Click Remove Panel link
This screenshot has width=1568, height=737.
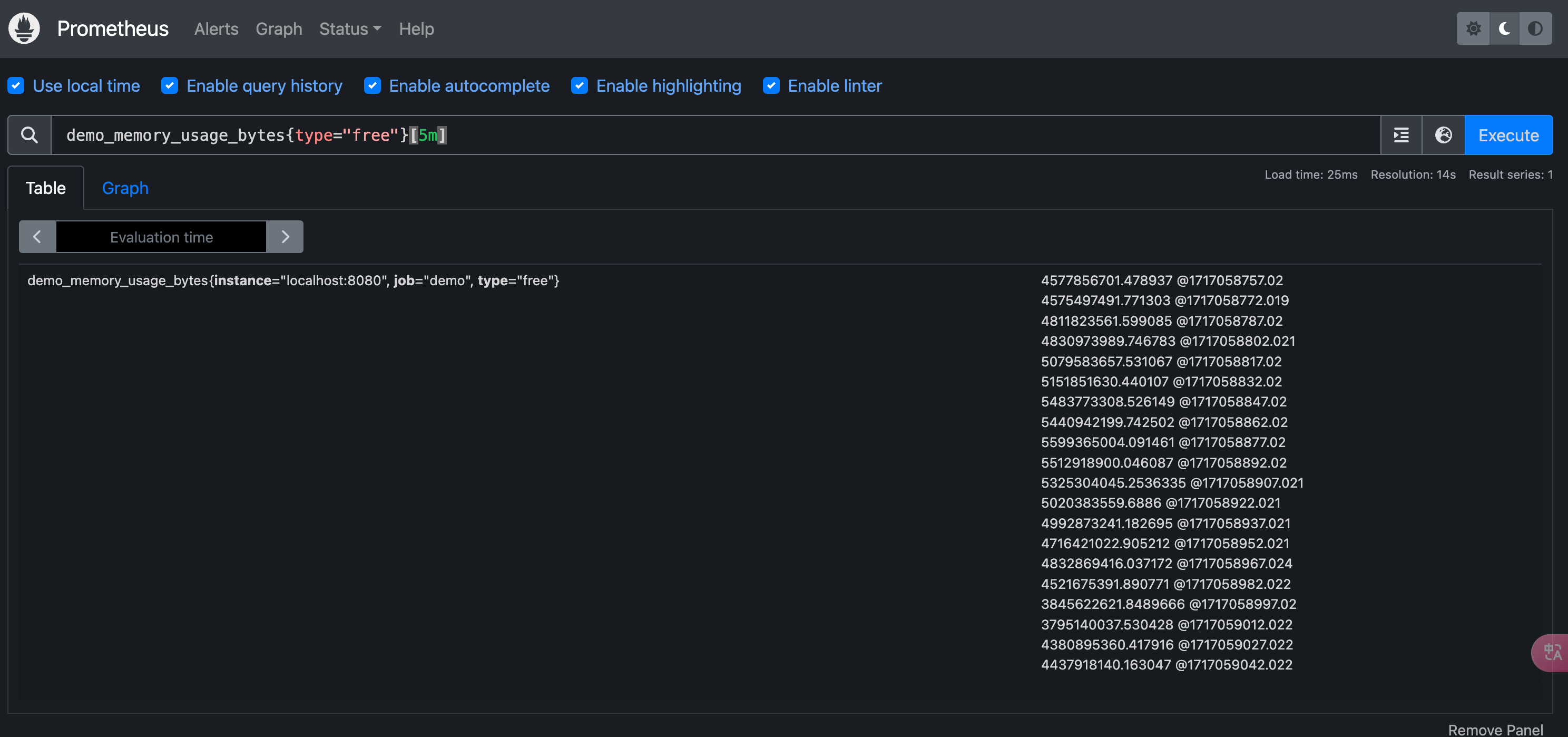[1495, 730]
